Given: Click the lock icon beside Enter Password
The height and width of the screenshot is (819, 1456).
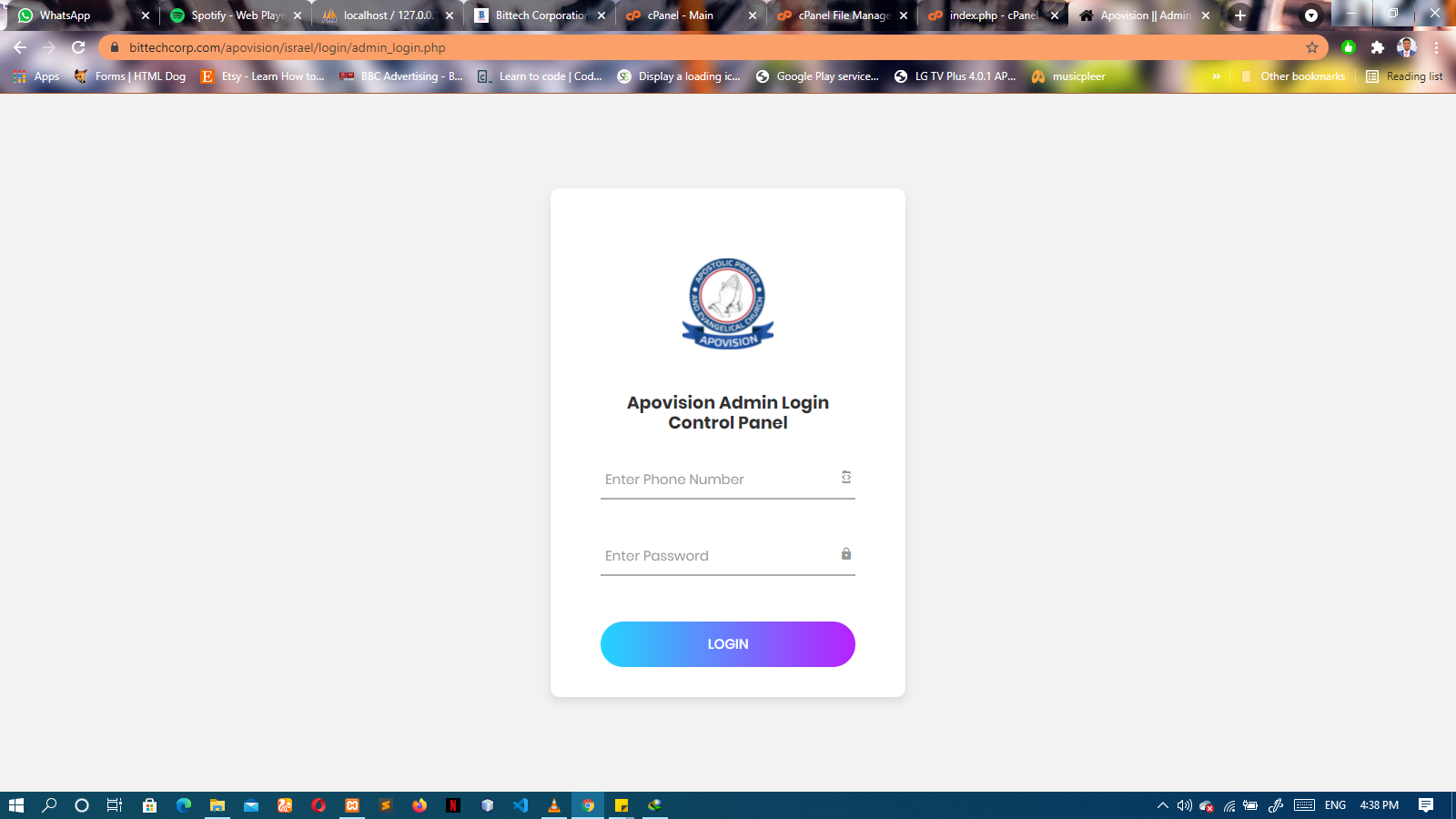Looking at the screenshot, I should (x=847, y=552).
